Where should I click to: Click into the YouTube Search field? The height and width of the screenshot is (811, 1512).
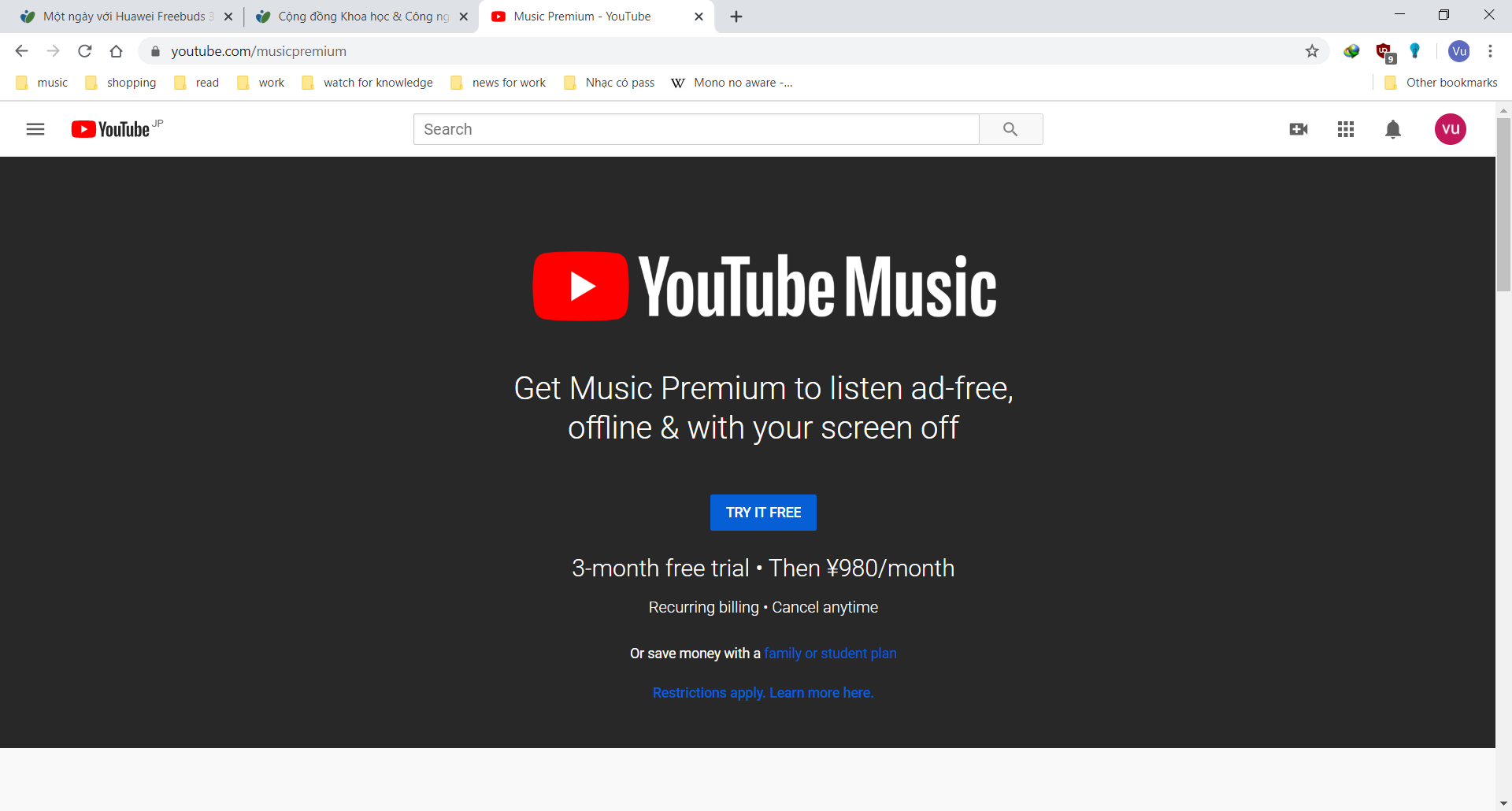(696, 129)
